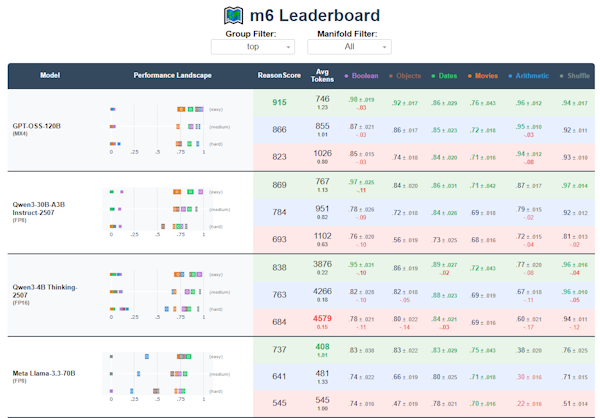
Task: Click the Shuffle score .81 ± .013
Action: tap(575, 237)
